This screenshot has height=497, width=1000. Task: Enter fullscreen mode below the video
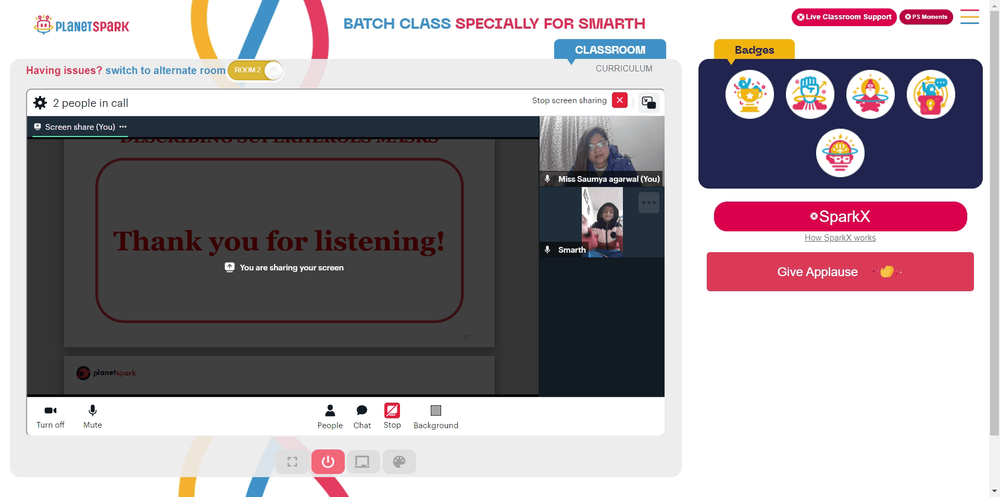point(292,462)
